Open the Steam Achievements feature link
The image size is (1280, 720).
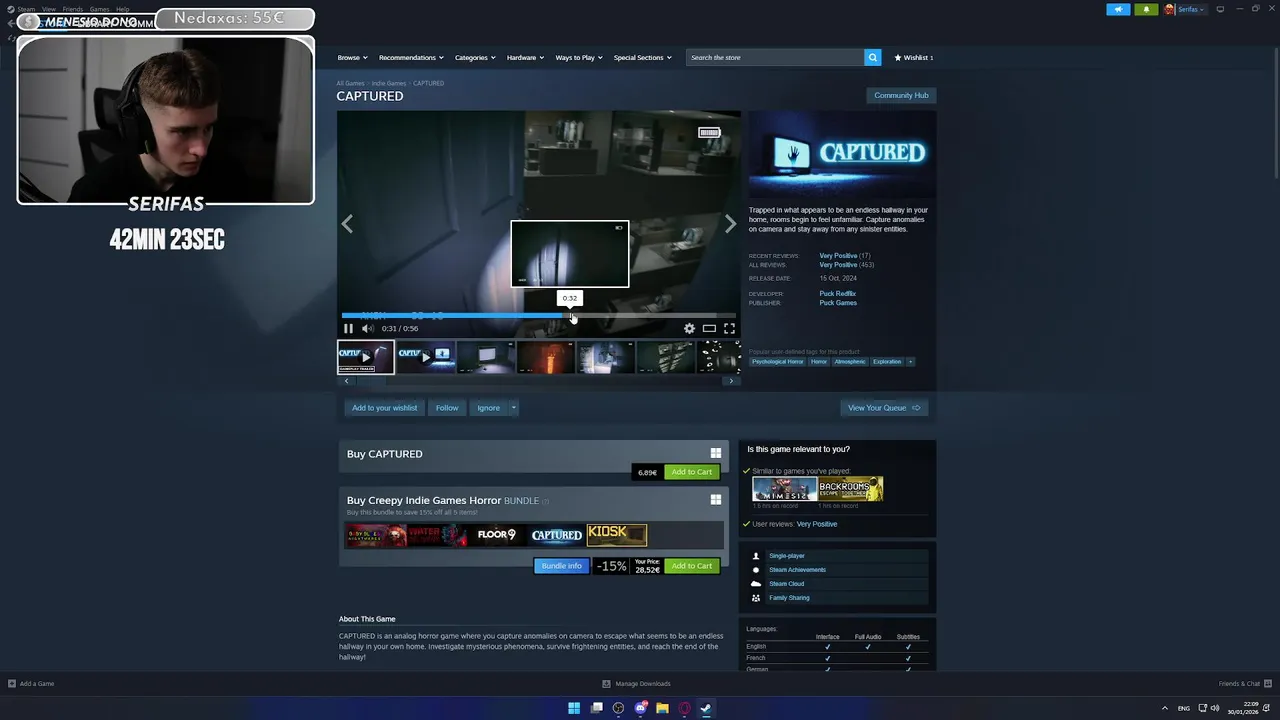[x=797, y=570]
